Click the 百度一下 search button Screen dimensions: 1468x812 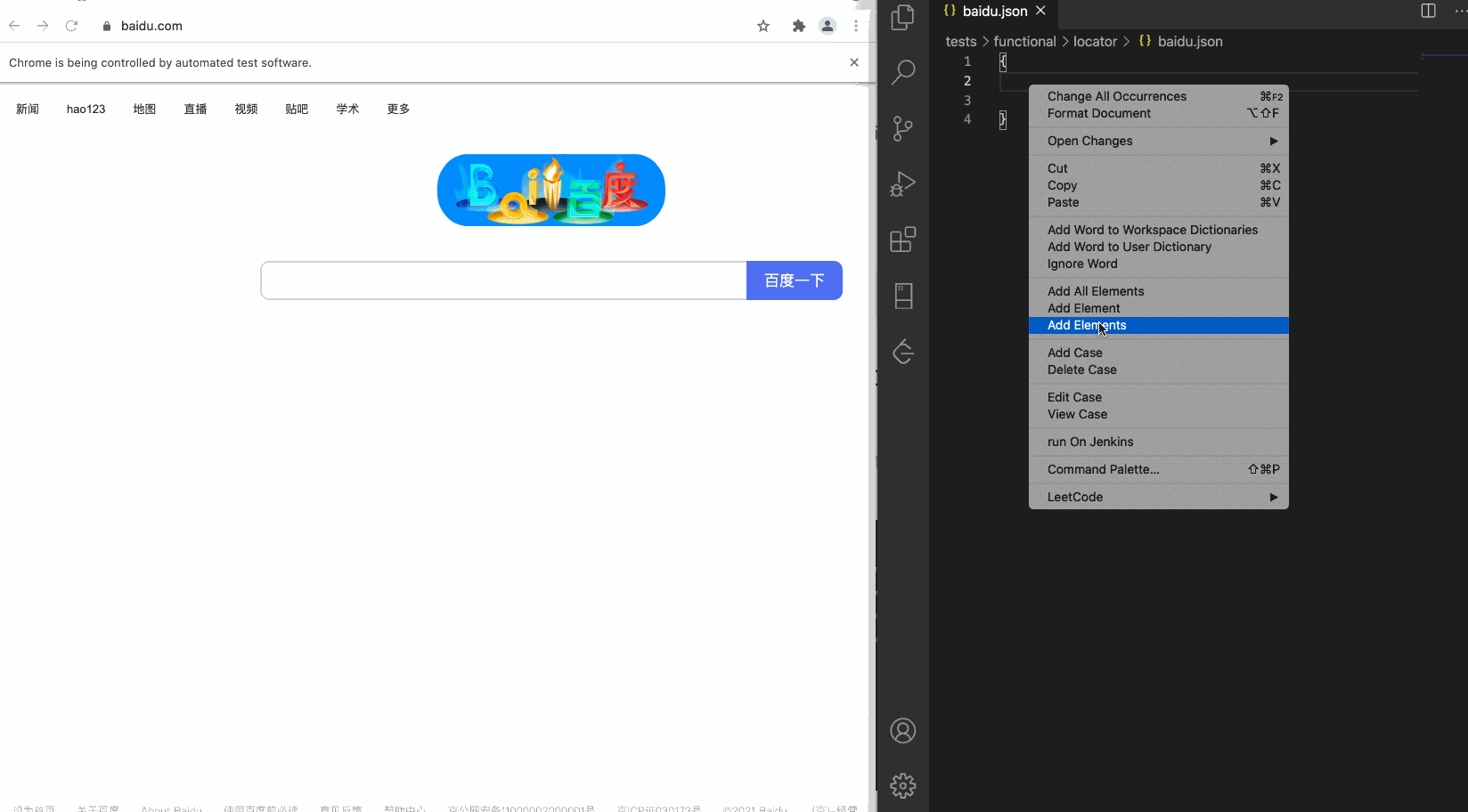[795, 280]
